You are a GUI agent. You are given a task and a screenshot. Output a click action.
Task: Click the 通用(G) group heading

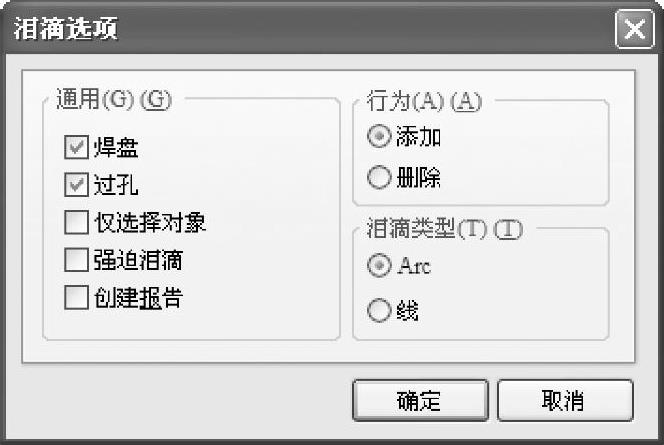point(112,100)
